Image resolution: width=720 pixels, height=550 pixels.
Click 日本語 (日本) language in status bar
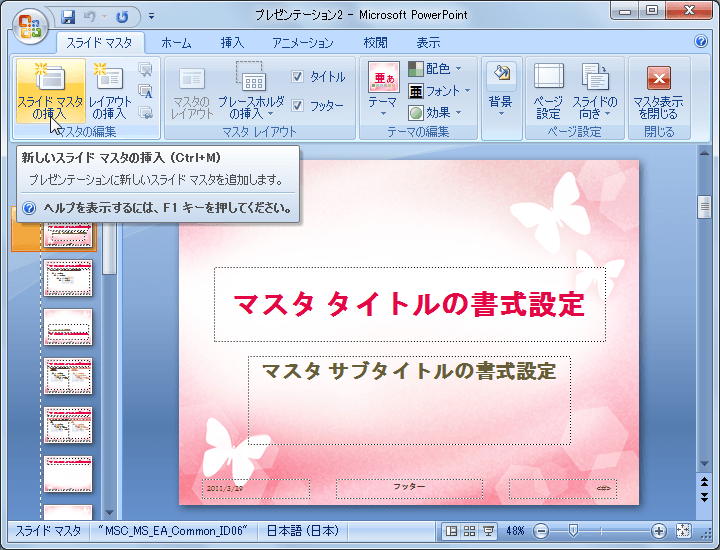tap(303, 531)
